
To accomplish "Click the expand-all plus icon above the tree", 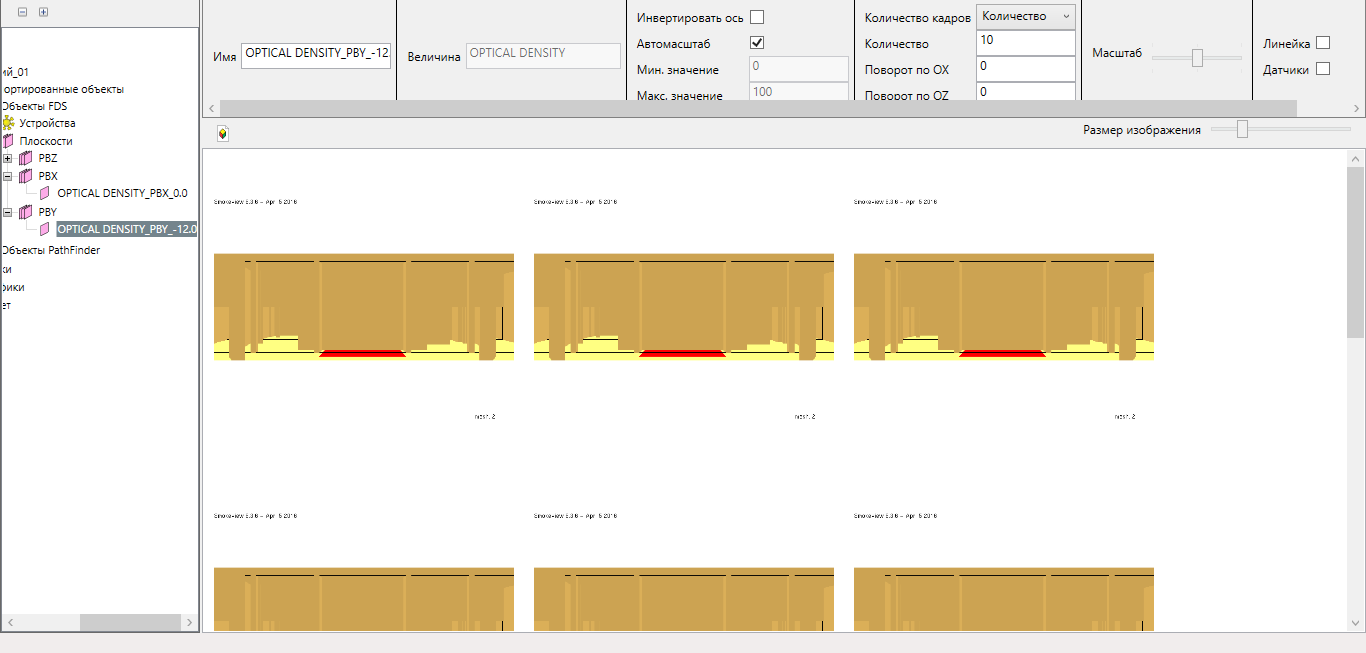I will pyautogui.click(x=43, y=12).
